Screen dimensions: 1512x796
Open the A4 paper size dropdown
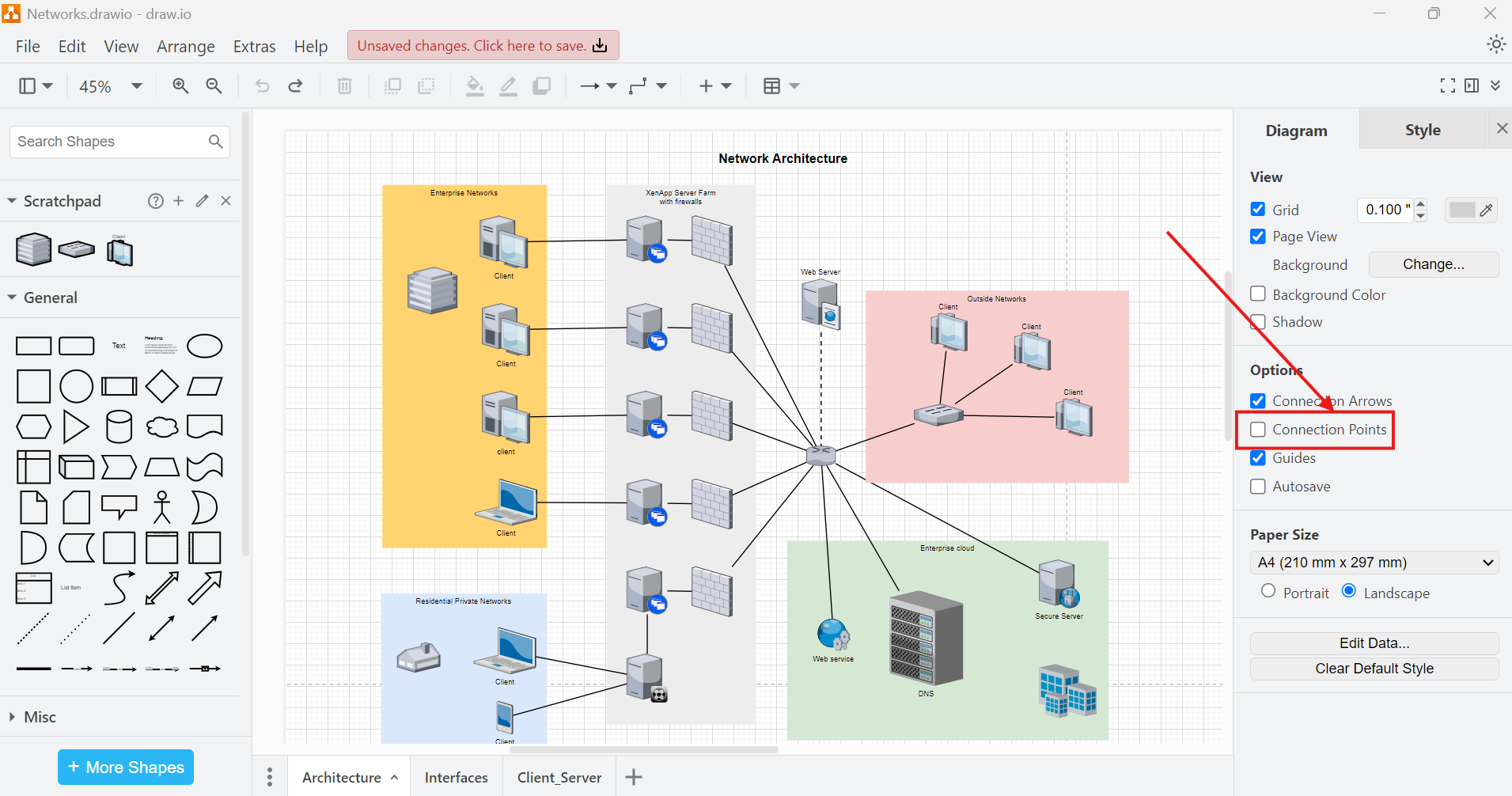point(1374,563)
